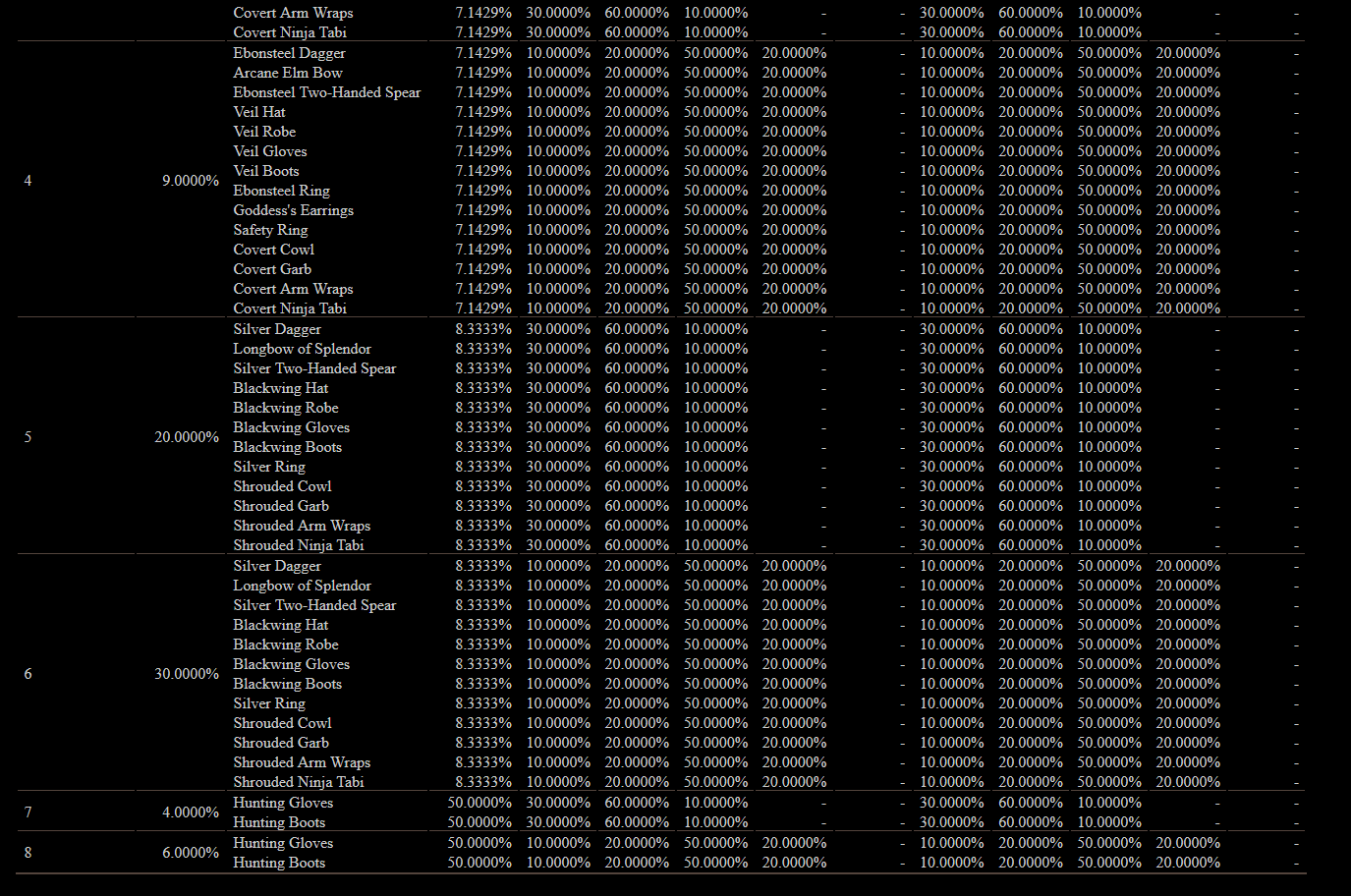This screenshot has width=1351, height=896.
Task: Select the 6.0000% group rate
Action: click(191, 853)
